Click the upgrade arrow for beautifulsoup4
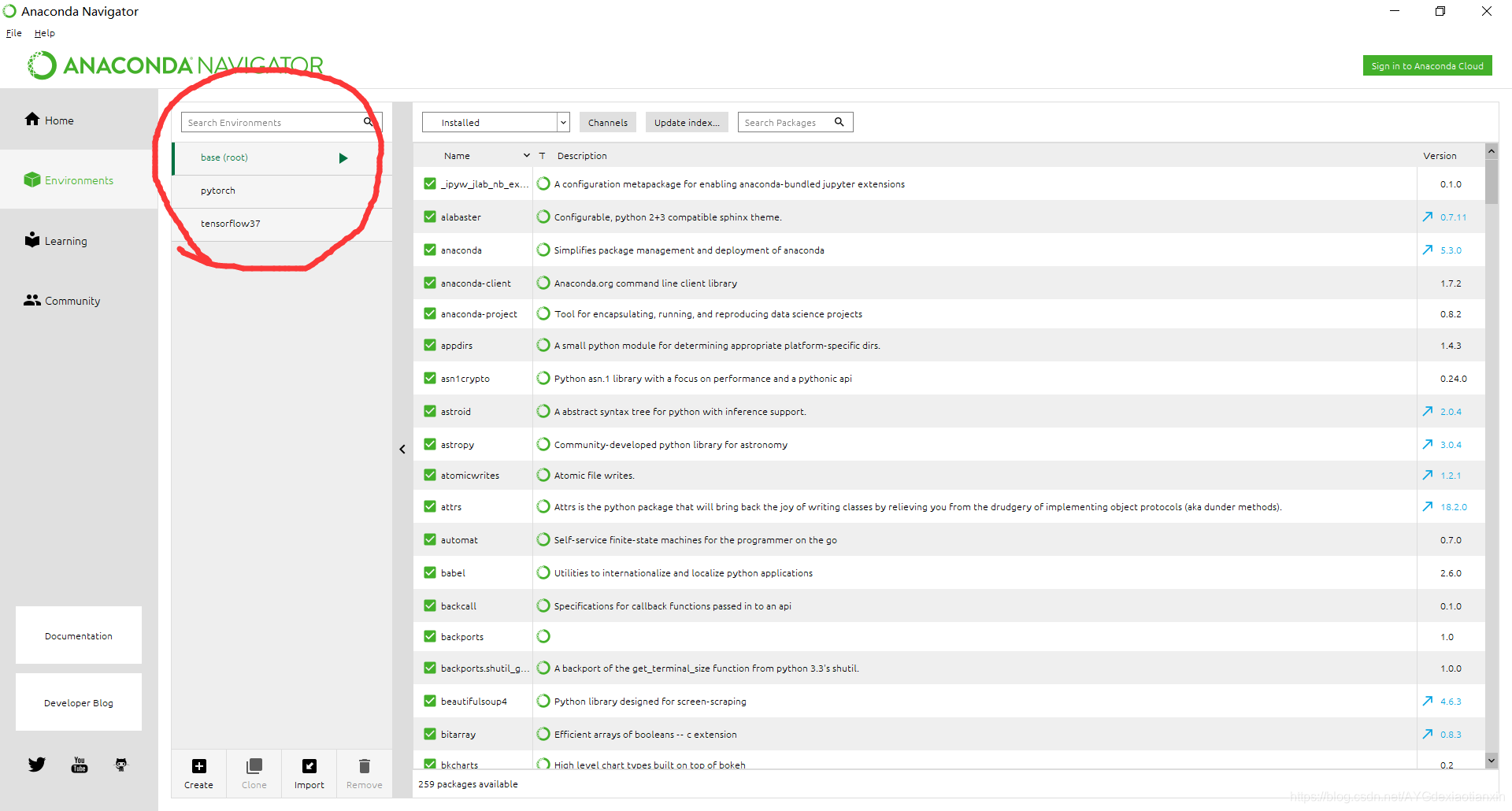 tap(1428, 701)
